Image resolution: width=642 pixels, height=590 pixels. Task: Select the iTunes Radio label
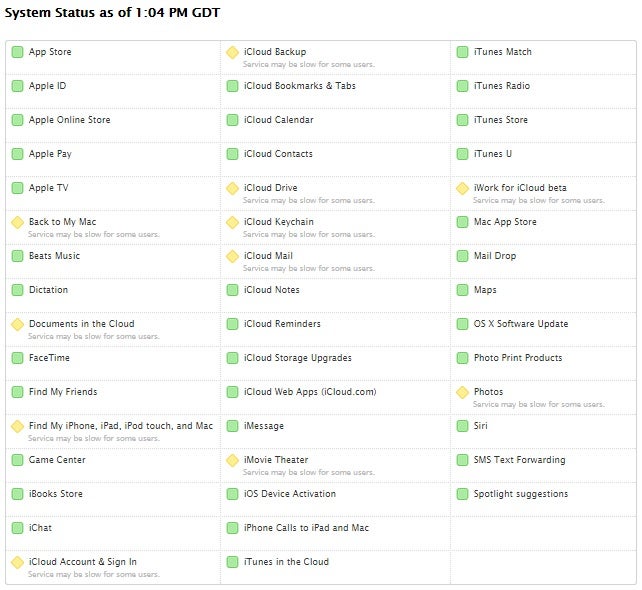coord(502,86)
